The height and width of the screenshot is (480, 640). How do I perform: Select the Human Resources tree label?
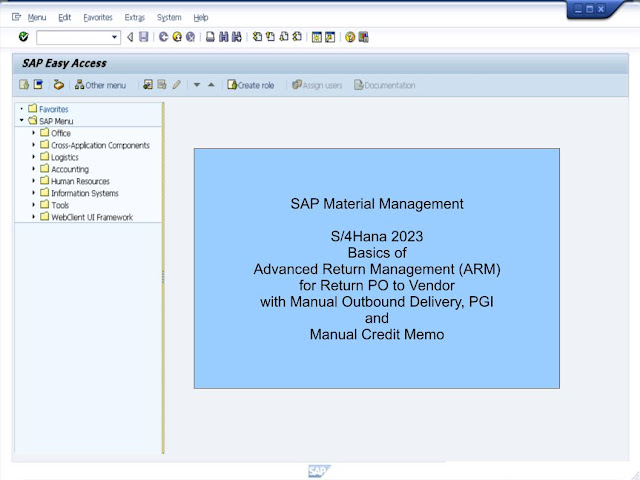[80, 181]
